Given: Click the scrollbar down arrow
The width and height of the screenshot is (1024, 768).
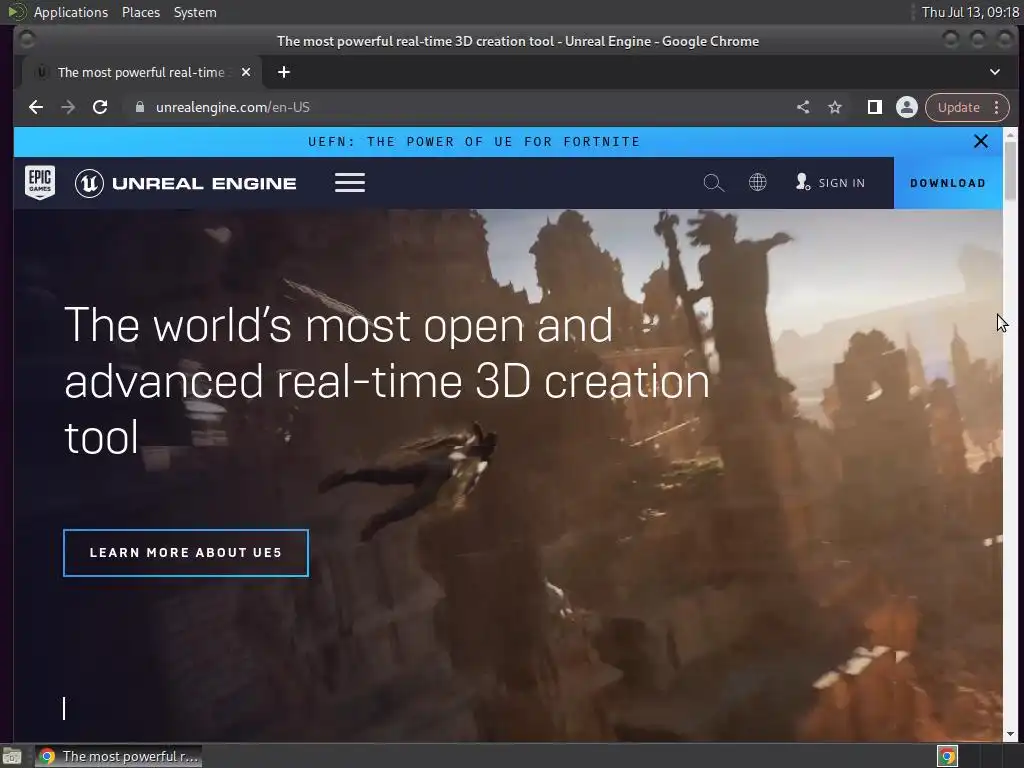Looking at the screenshot, I should coord(1010,734).
